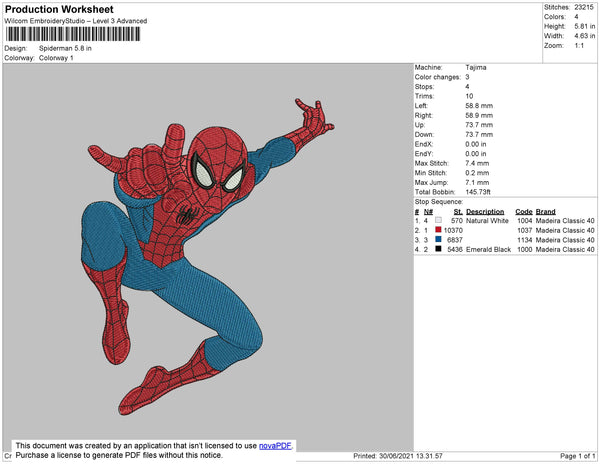The height and width of the screenshot is (464, 600).
Task: Click the Min Stitch value 0.2 mm
Action: coord(477,173)
